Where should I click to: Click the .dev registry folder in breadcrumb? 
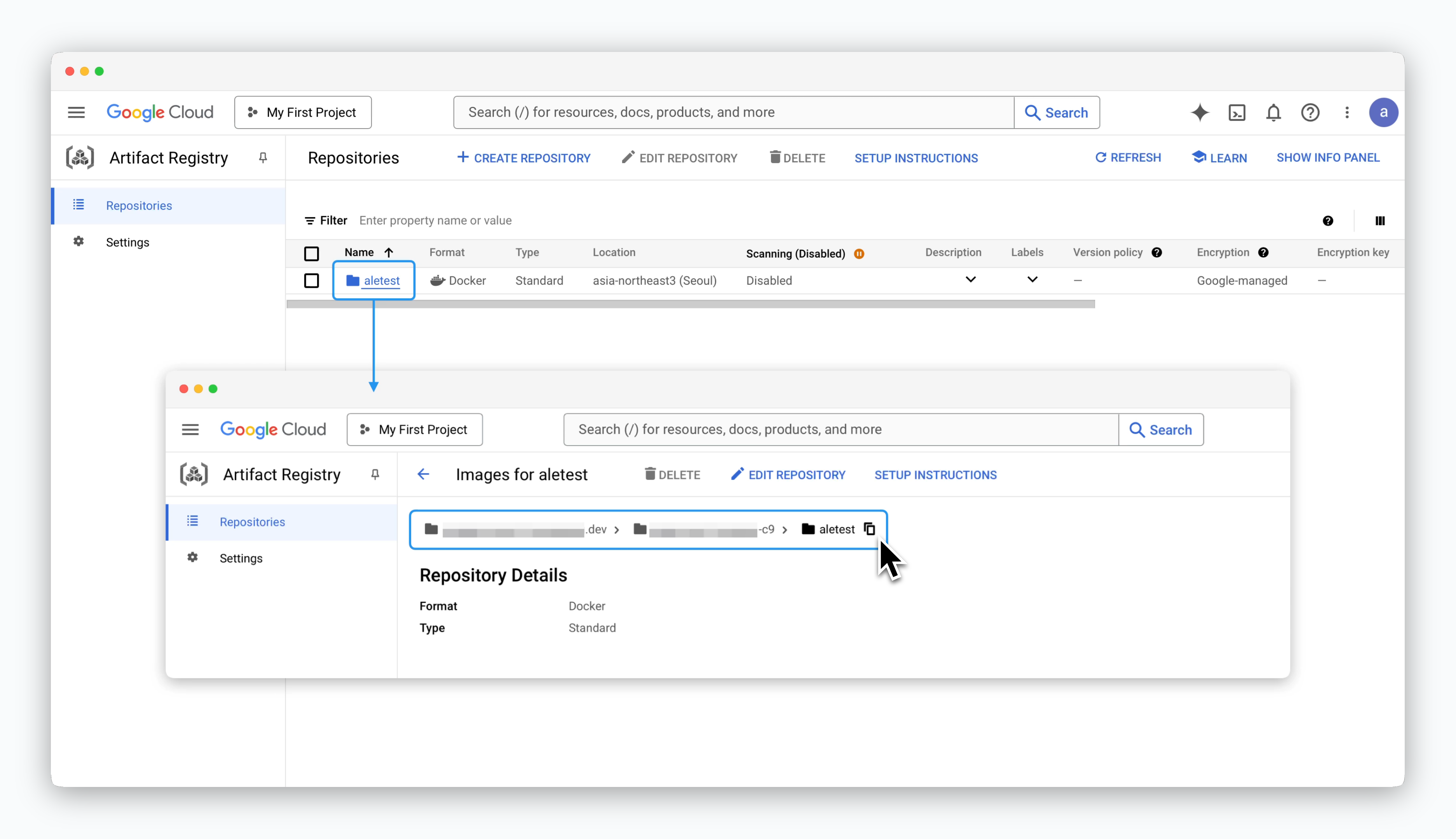tap(516, 529)
